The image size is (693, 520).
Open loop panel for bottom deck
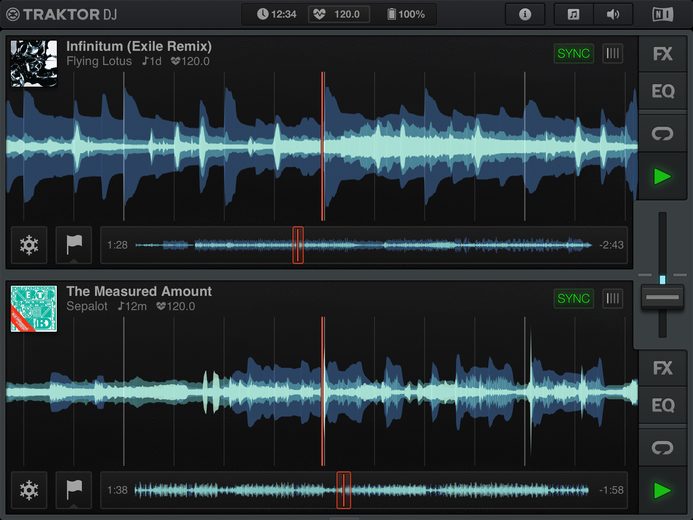(663, 448)
